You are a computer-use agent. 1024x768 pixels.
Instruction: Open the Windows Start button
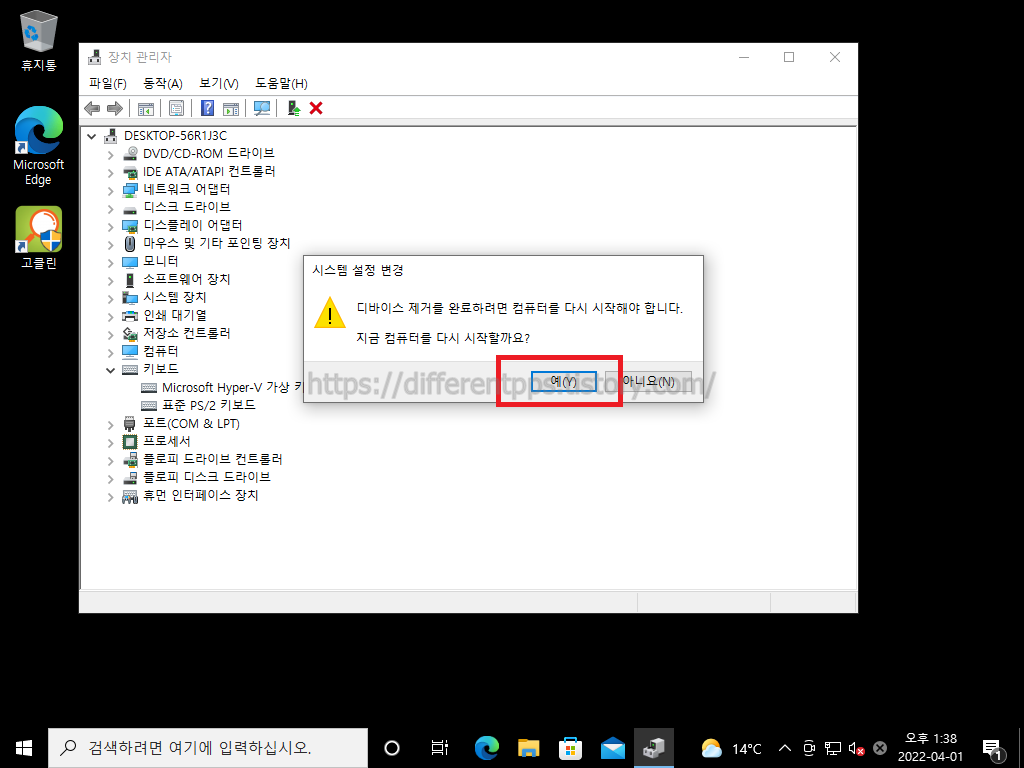(x=24, y=748)
